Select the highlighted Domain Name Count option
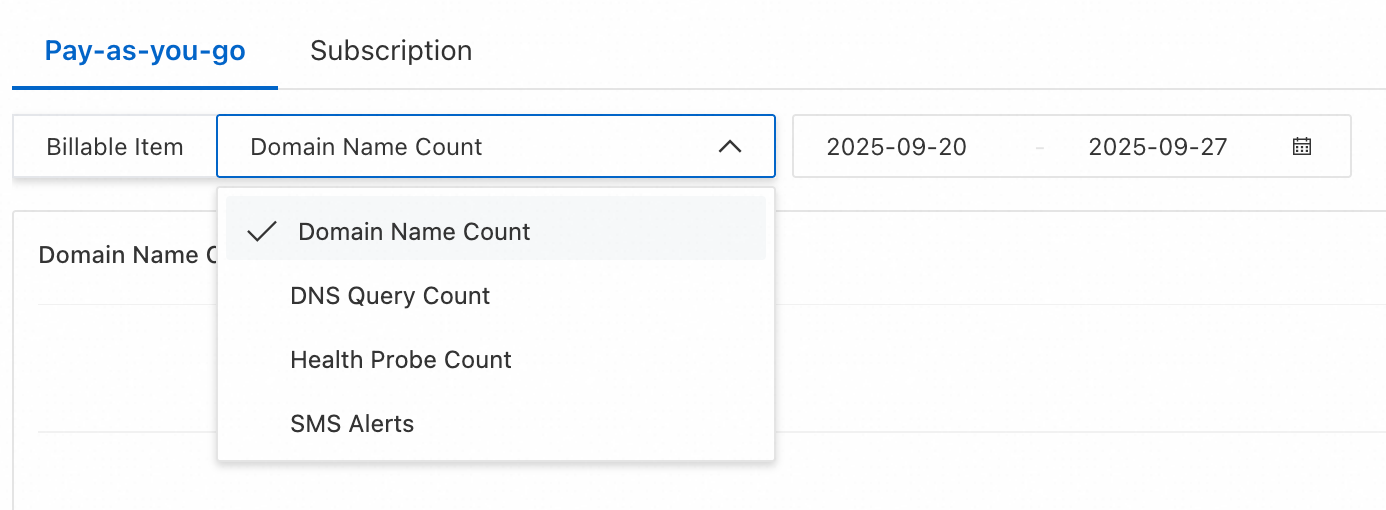The width and height of the screenshot is (1386, 510). click(414, 232)
